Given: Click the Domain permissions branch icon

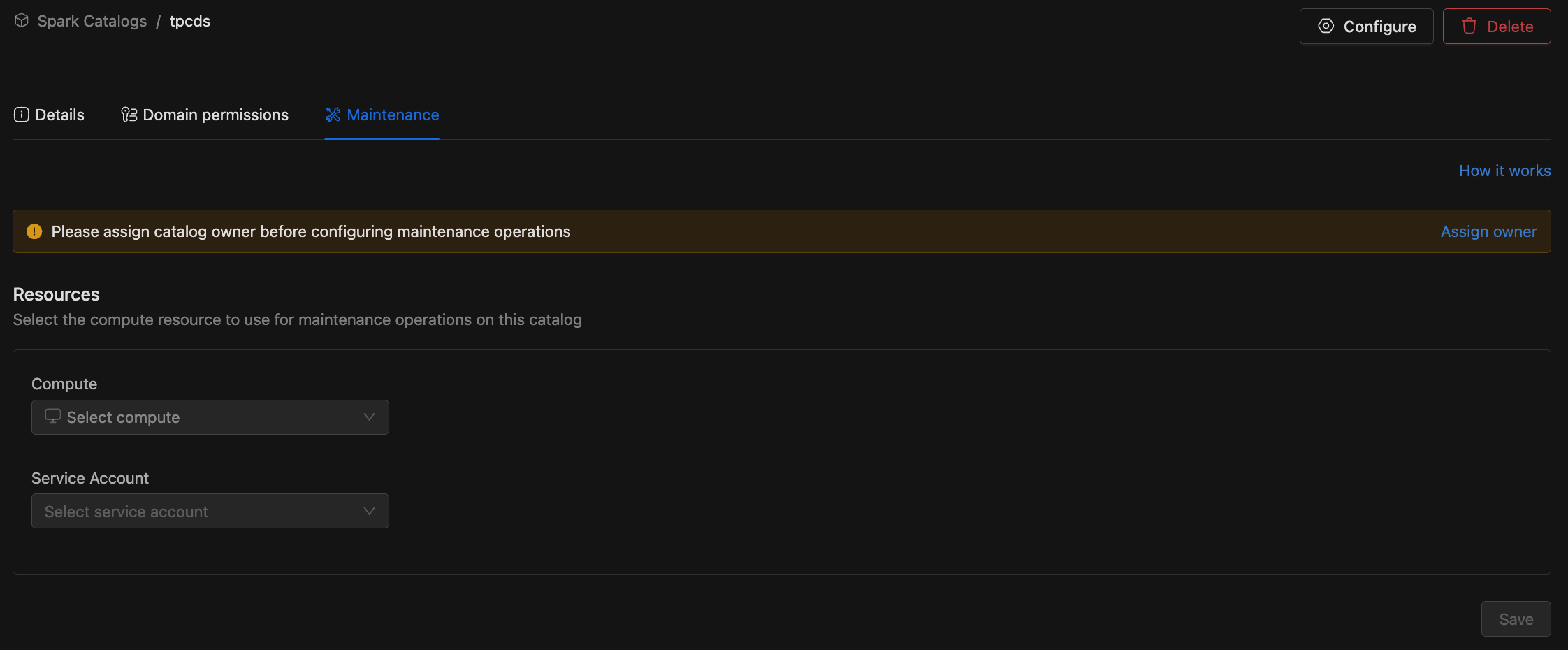Looking at the screenshot, I should pyautogui.click(x=129, y=115).
